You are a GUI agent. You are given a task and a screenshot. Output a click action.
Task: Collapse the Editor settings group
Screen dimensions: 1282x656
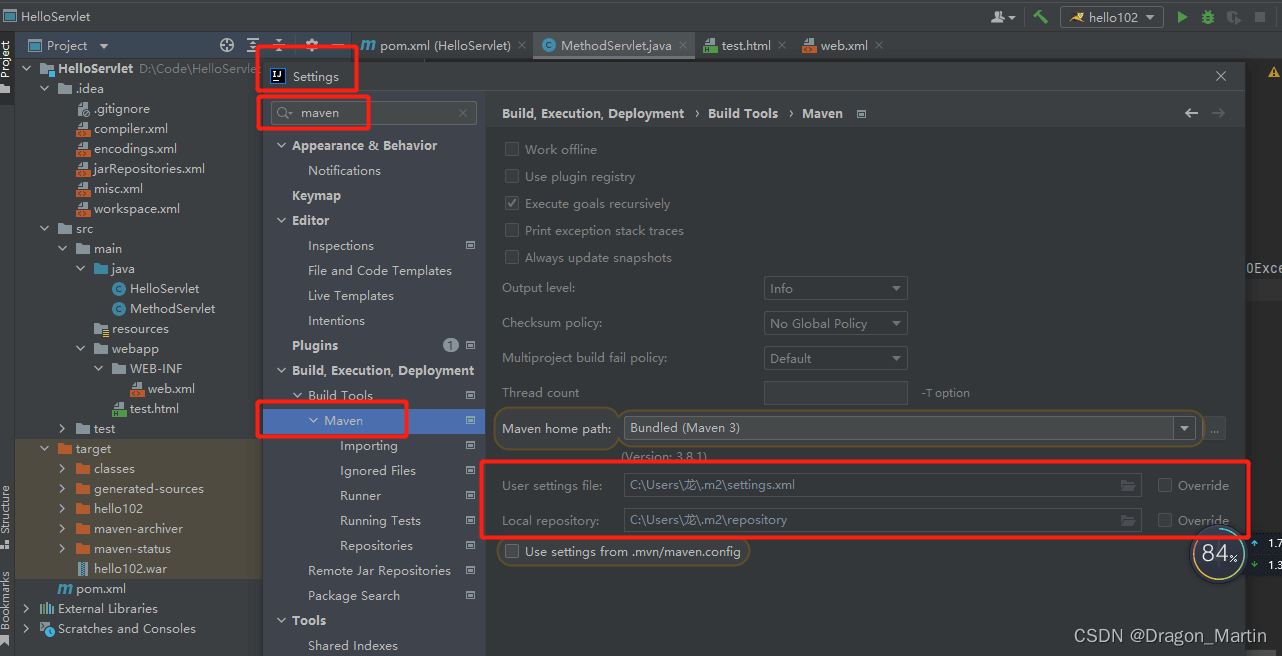coord(281,220)
